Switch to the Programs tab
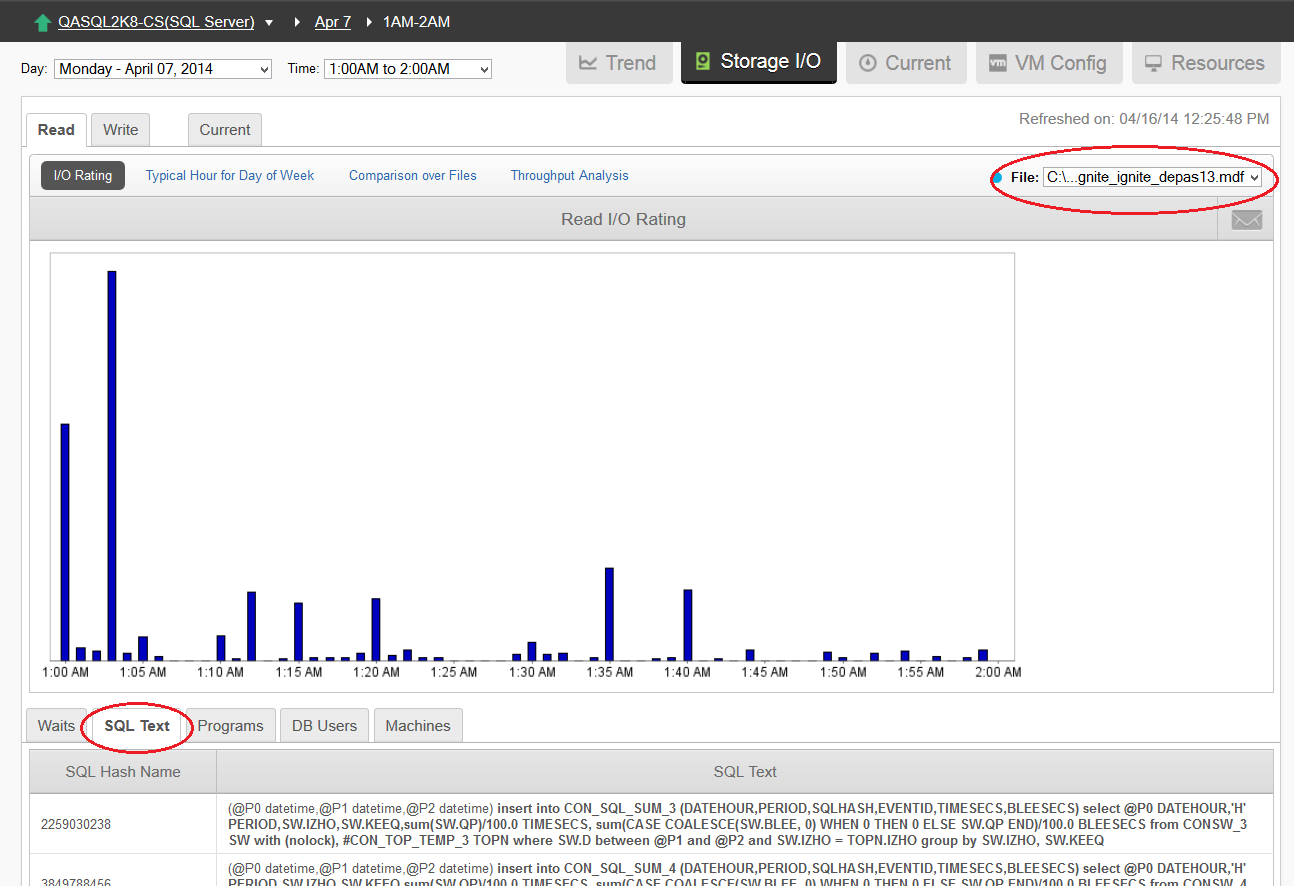The image size is (1294, 886). pos(231,726)
